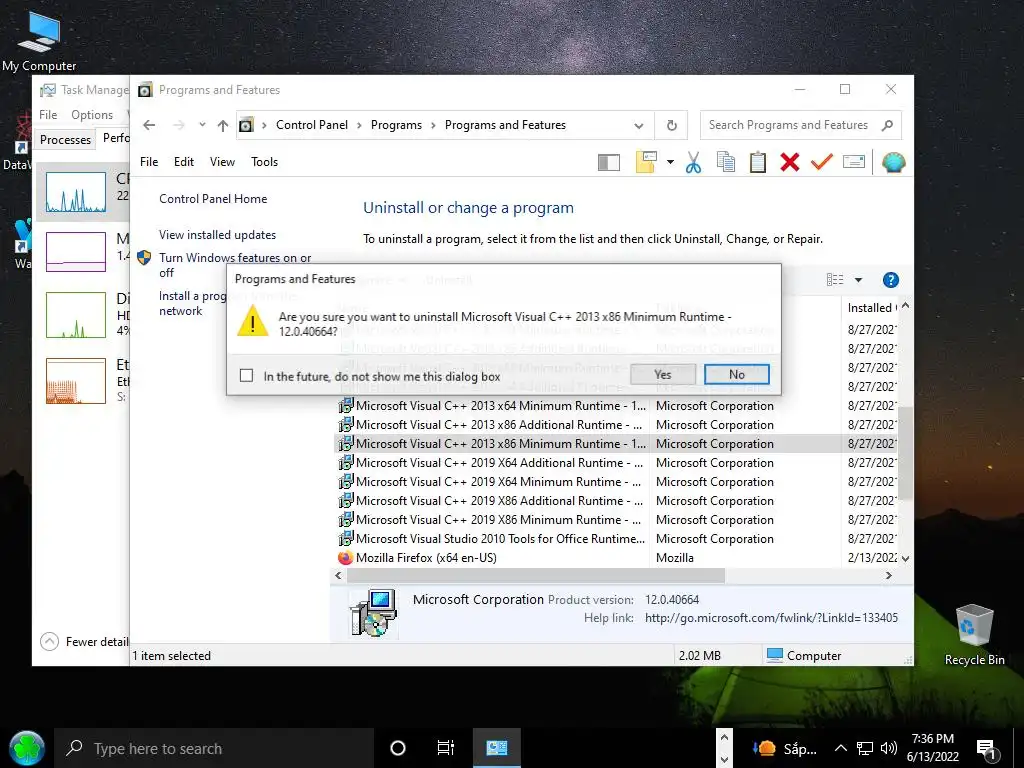
Task: Click Turn Windows features on or off
Action: (x=235, y=265)
